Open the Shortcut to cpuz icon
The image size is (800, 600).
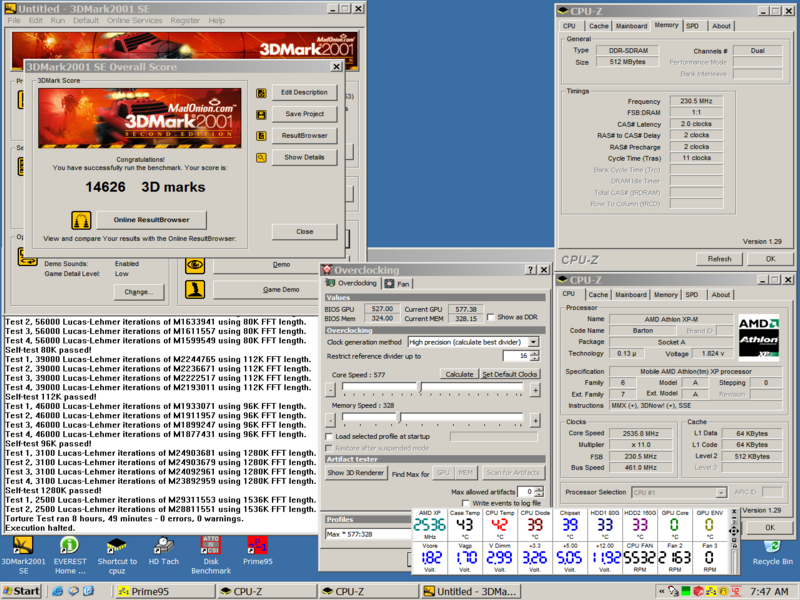tap(117, 546)
